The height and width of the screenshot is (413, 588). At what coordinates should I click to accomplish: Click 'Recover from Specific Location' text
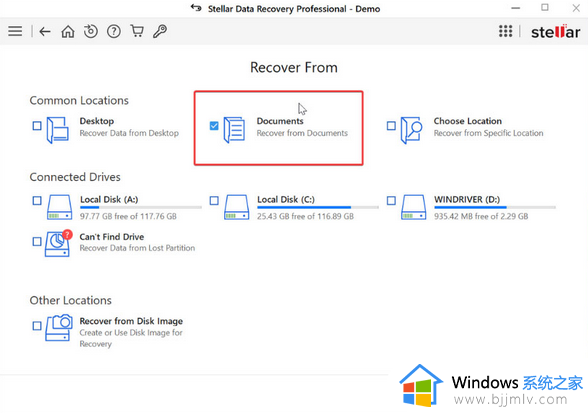[x=488, y=133]
